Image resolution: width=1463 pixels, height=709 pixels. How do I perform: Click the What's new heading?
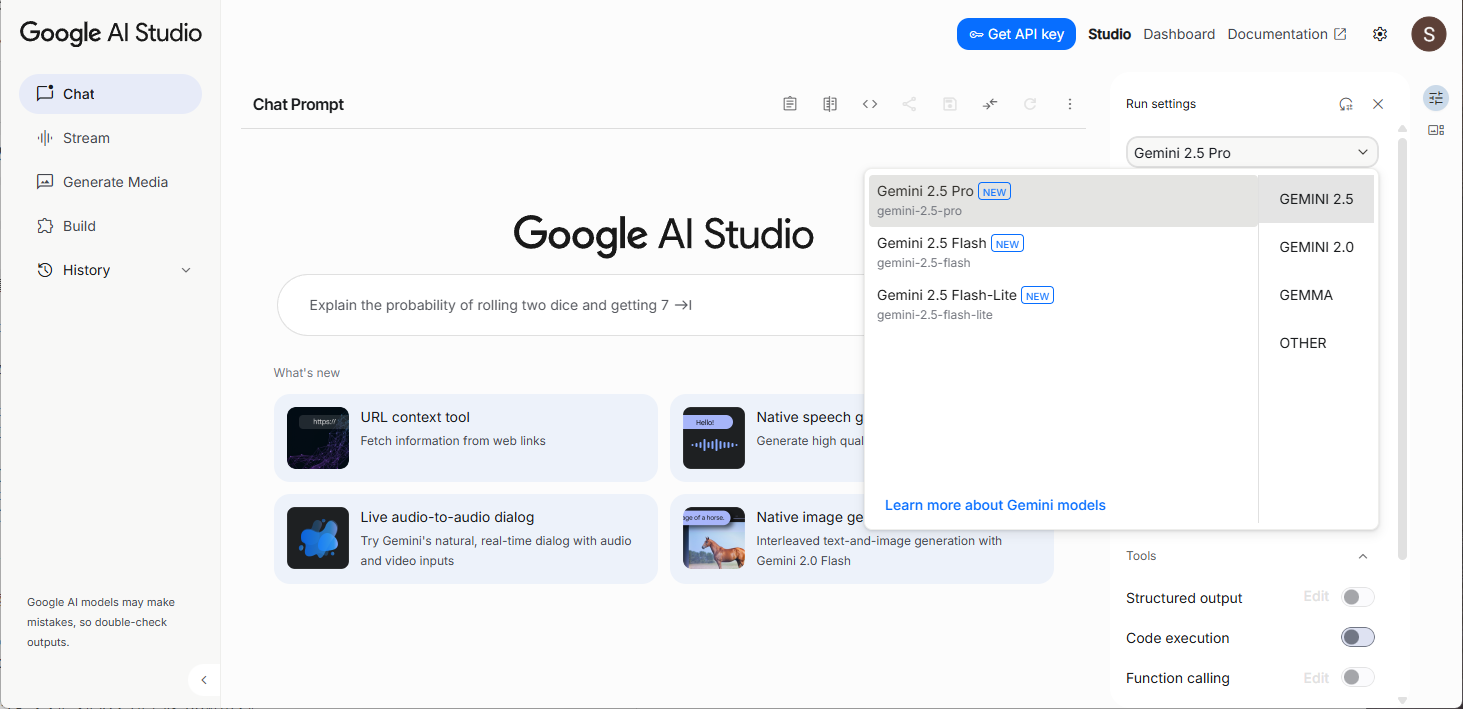(307, 373)
